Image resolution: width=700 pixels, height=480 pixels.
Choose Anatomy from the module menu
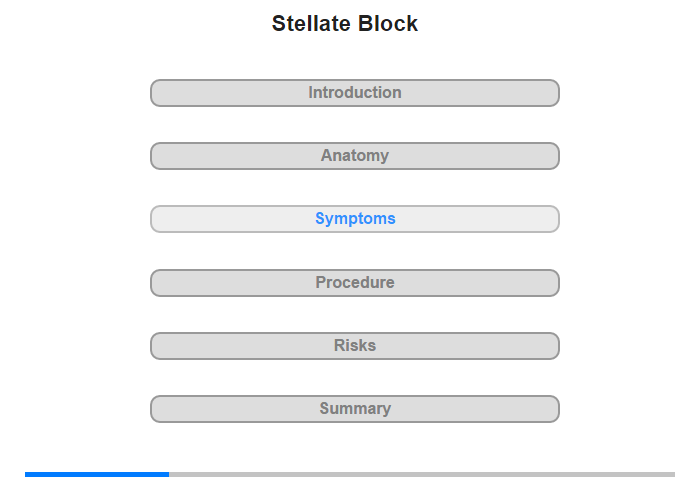[355, 156]
